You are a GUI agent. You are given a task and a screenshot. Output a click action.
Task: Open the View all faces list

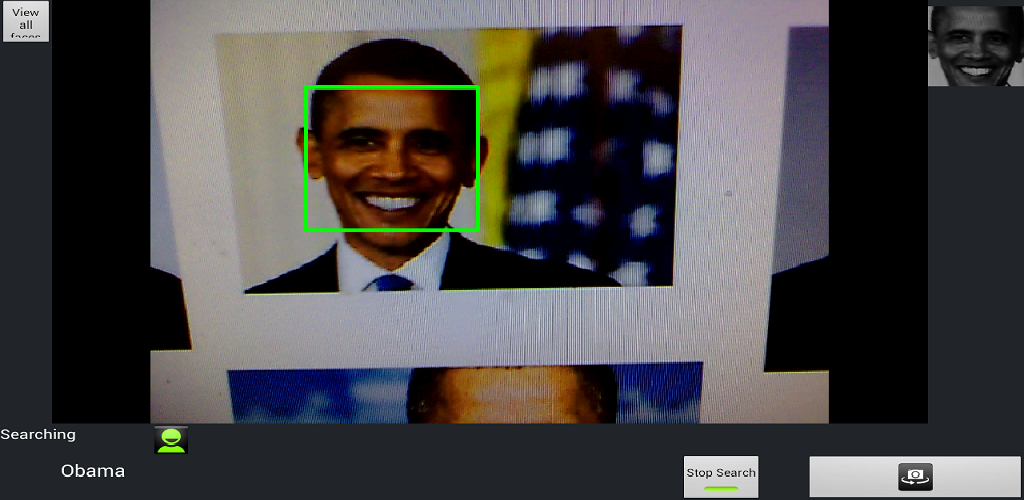click(25, 22)
